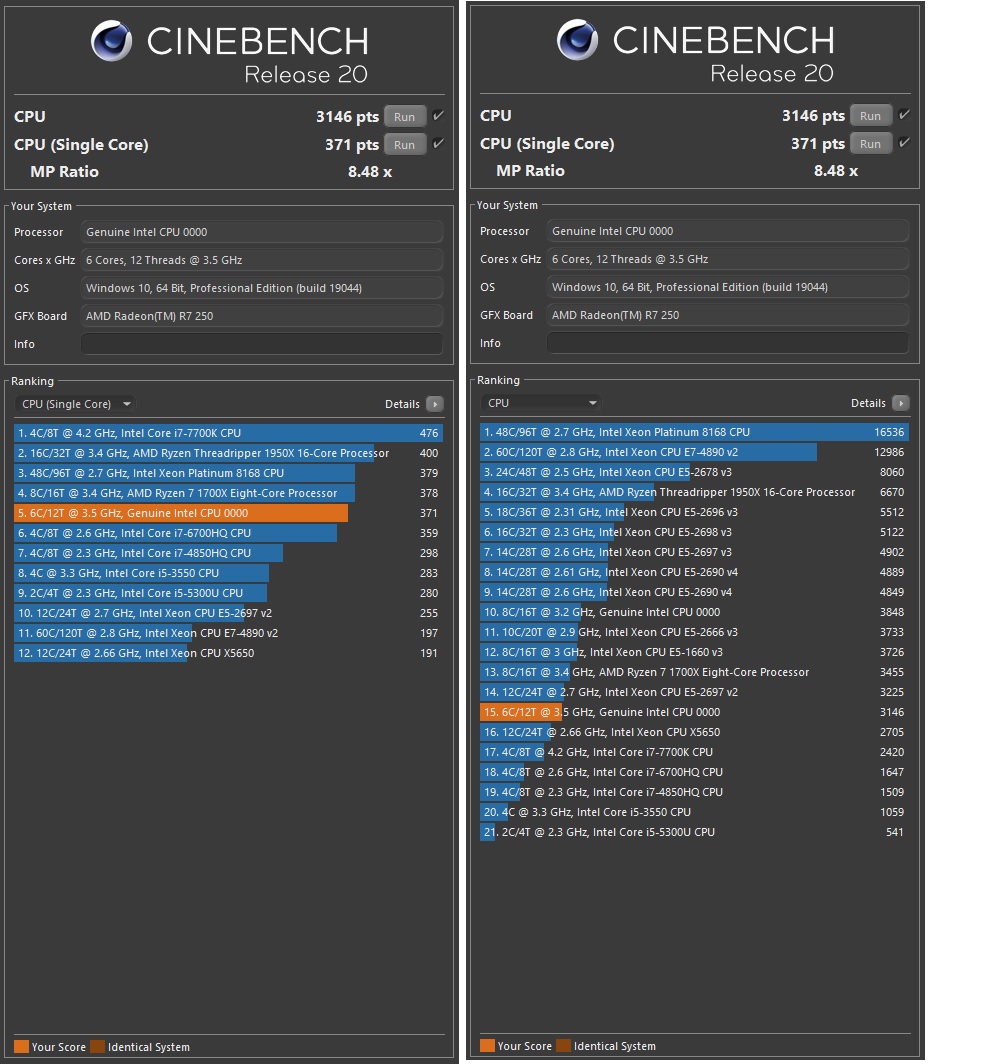Select i7-4850HQ row scoring 1509
This screenshot has width=1000, height=1064.
coord(695,793)
